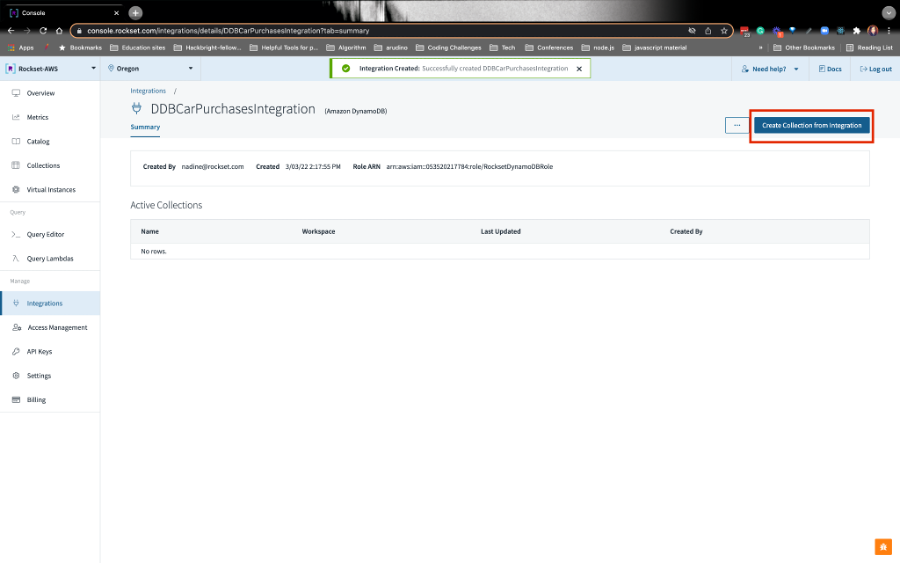Bookmark this page with star icon
This screenshot has height=564, width=902.
[x=724, y=31]
